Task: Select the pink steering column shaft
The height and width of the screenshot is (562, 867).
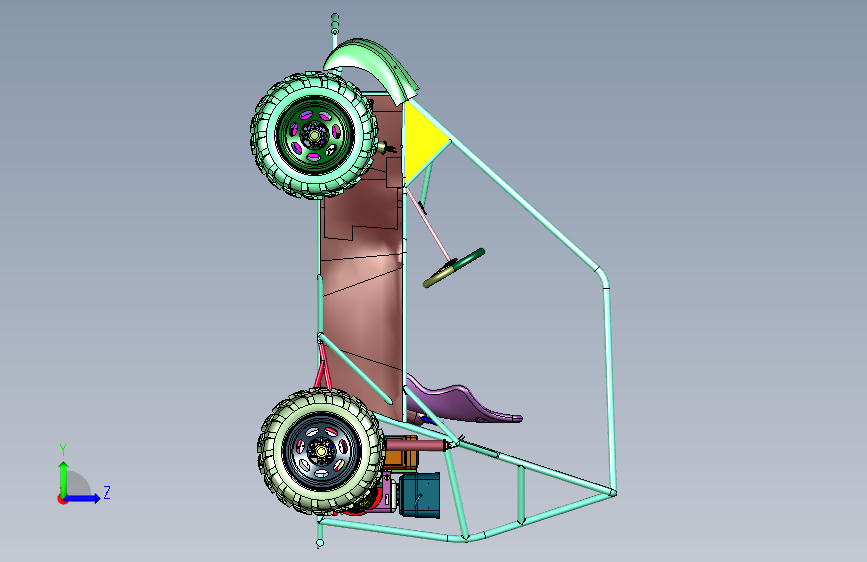Action: point(429,225)
